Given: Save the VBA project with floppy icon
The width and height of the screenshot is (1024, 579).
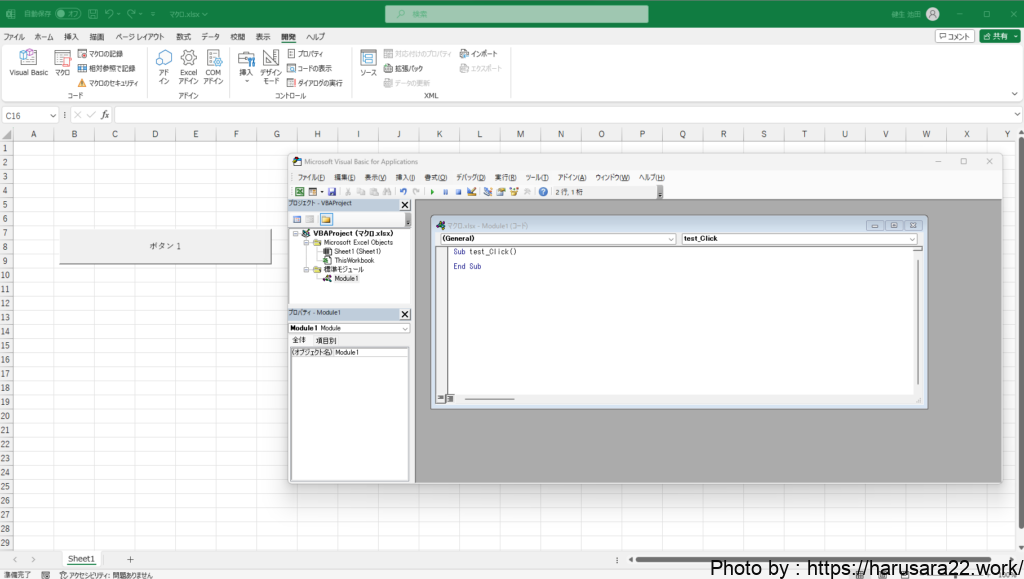Looking at the screenshot, I should 332,192.
